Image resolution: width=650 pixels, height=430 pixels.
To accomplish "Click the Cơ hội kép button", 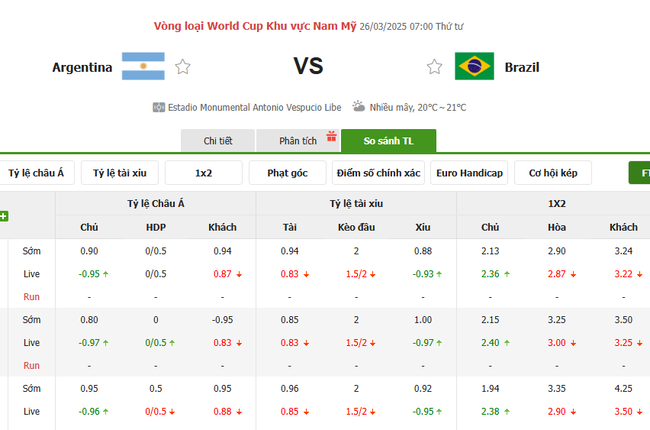I will click(553, 173).
